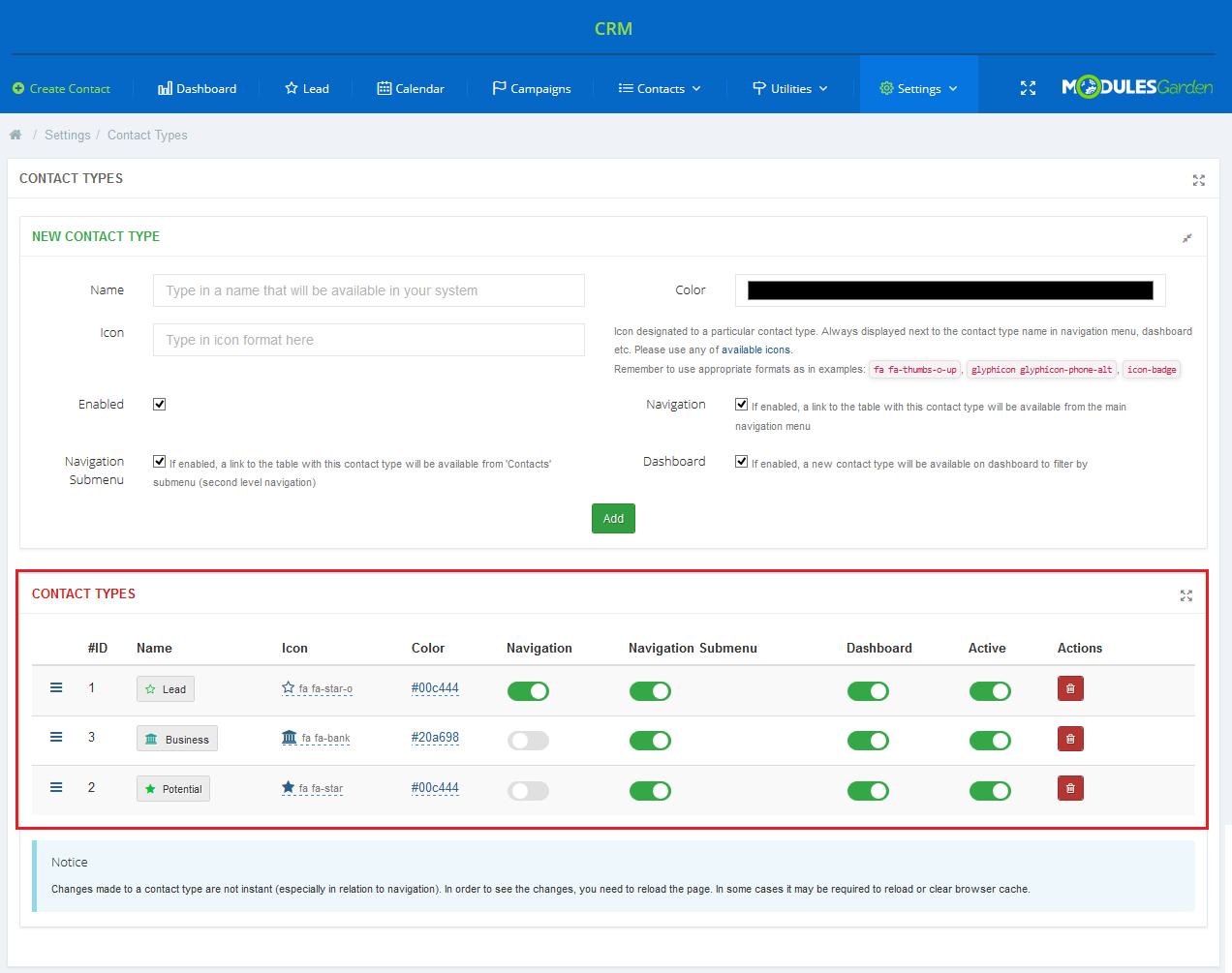Toggle Active switch for Lead
Viewport: 1232px width, 973px height.
(x=990, y=691)
